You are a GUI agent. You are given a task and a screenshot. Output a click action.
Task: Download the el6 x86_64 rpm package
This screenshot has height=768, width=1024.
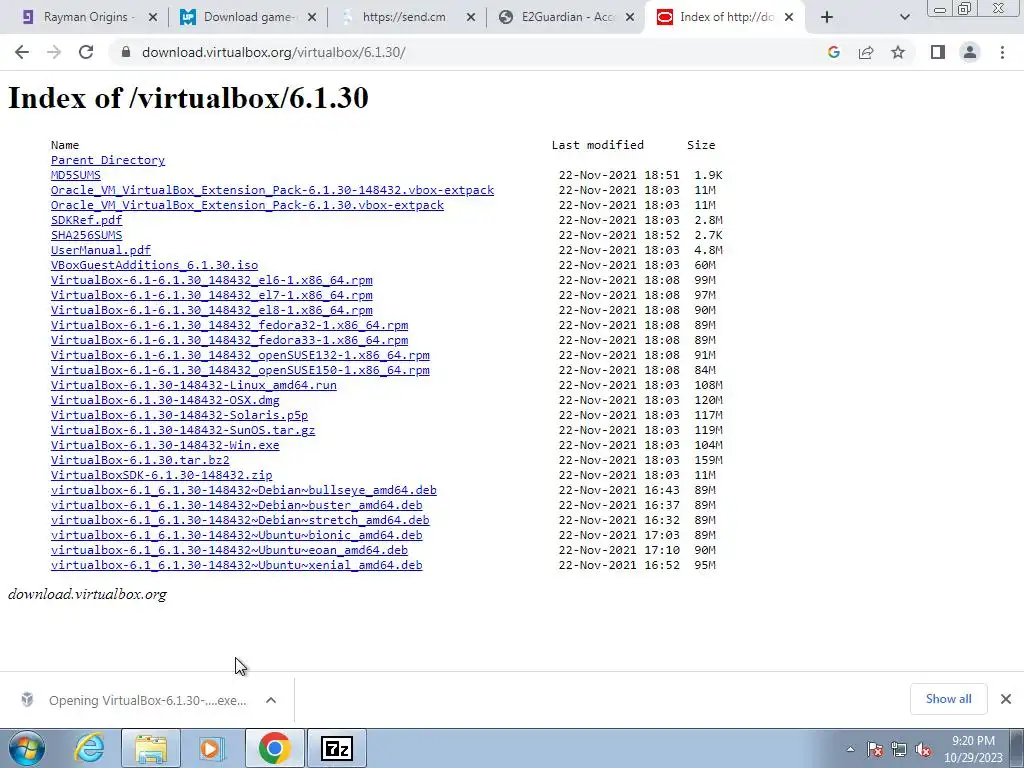212,280
